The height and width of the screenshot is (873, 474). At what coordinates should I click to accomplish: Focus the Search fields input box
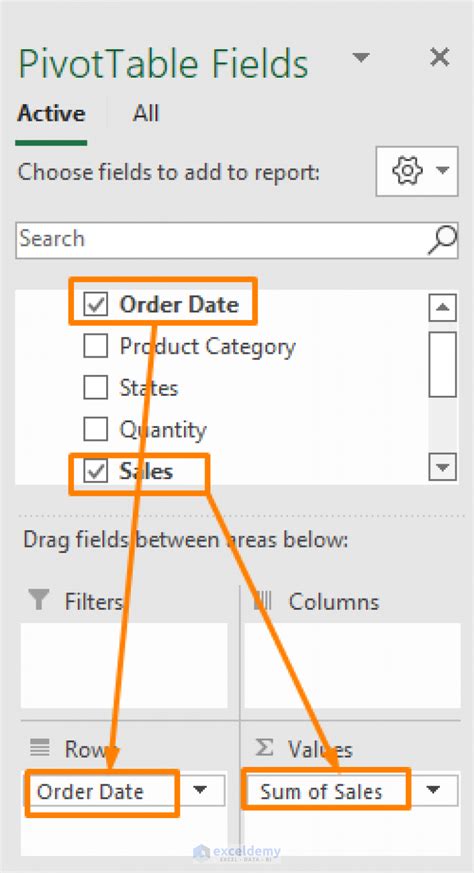pos(221,240)
